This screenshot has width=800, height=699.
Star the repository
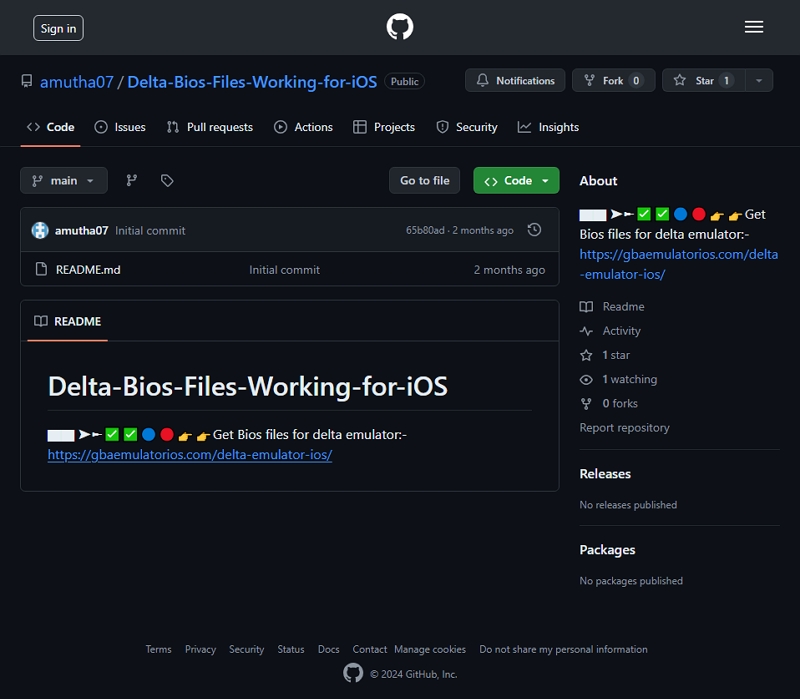(704, 81)
